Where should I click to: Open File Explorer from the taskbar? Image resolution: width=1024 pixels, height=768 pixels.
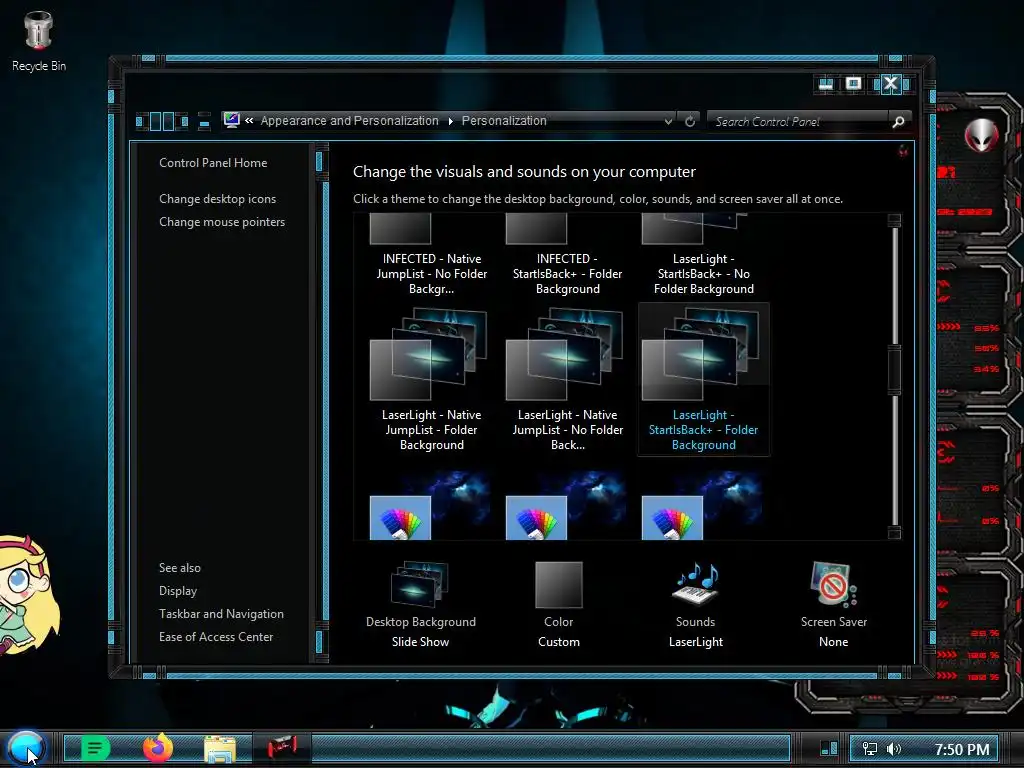click(219, 749)
